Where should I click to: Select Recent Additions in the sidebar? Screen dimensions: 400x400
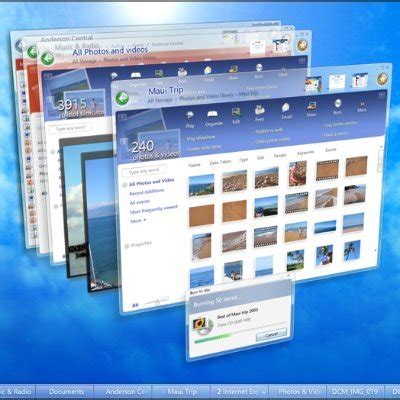147,192
